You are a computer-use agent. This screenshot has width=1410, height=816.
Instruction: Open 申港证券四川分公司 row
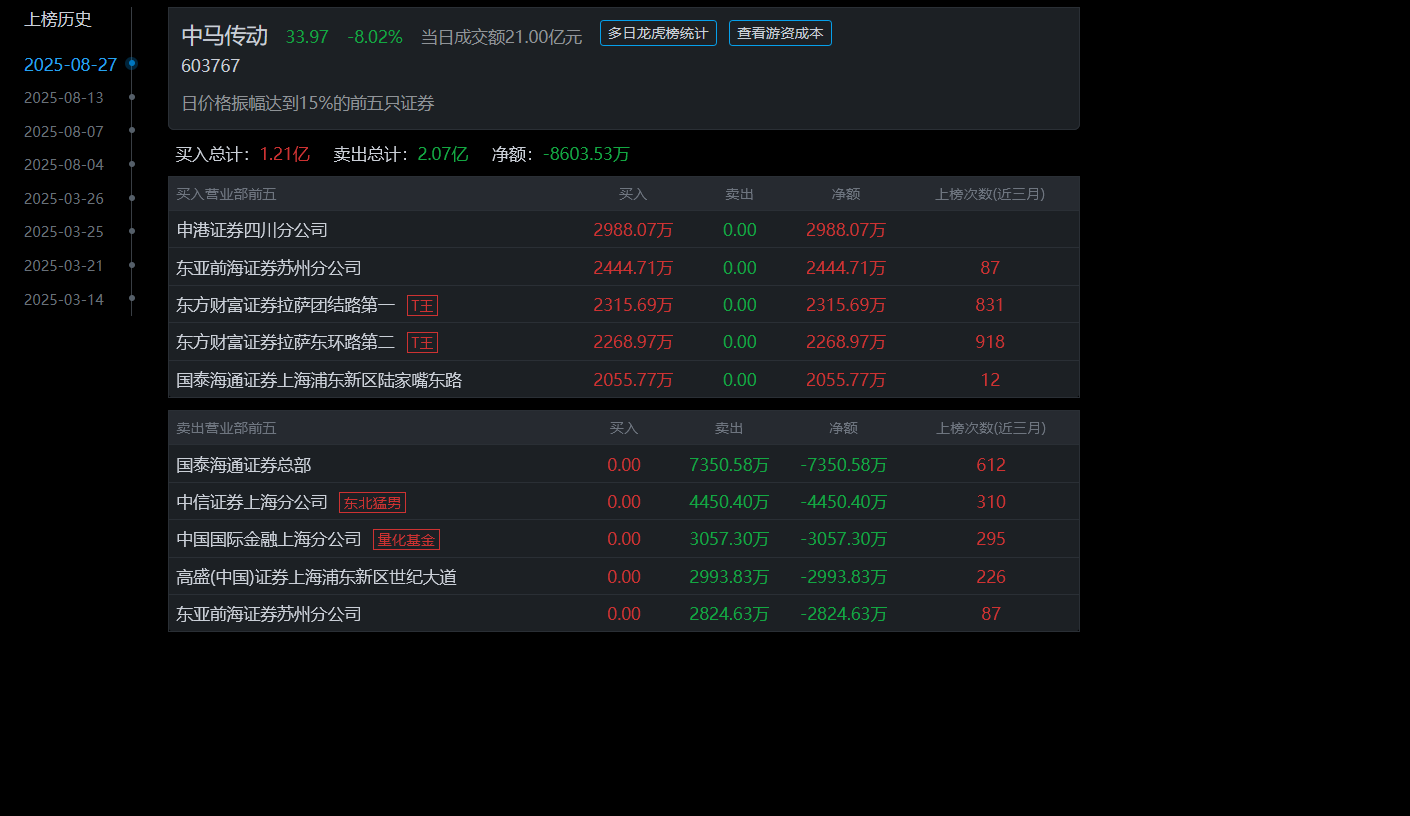click(x=624, y=230)
